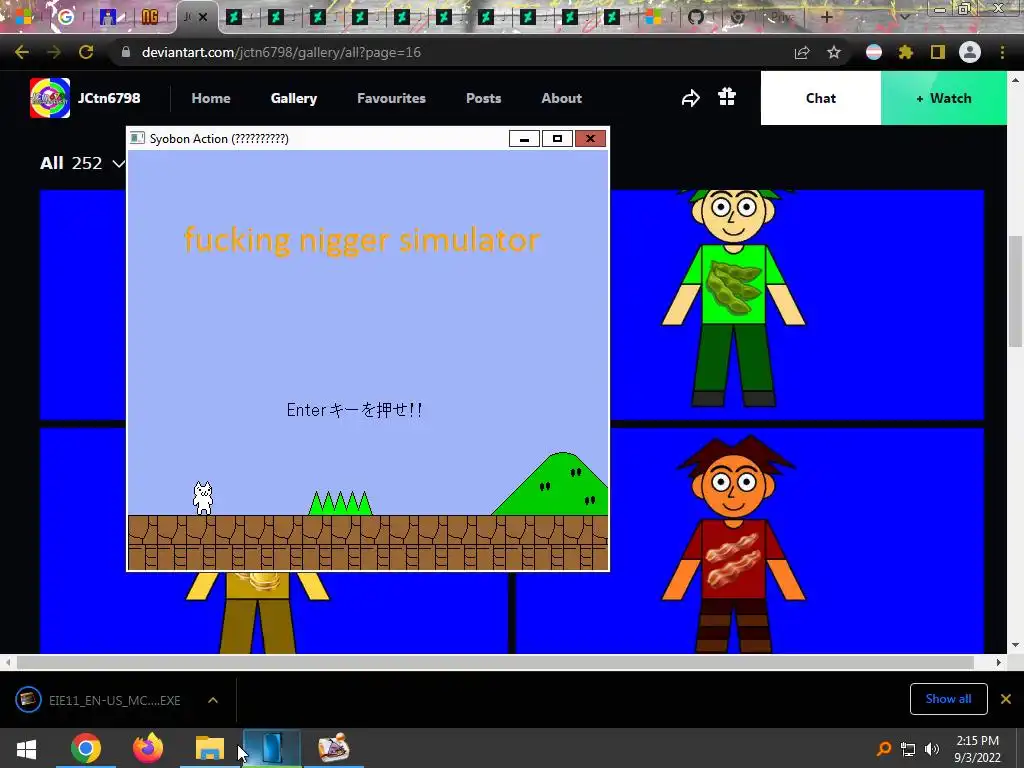Click the Chat button
Image resolution: width=1024 pixels, height=768 pixels.
tap(821, 98)
